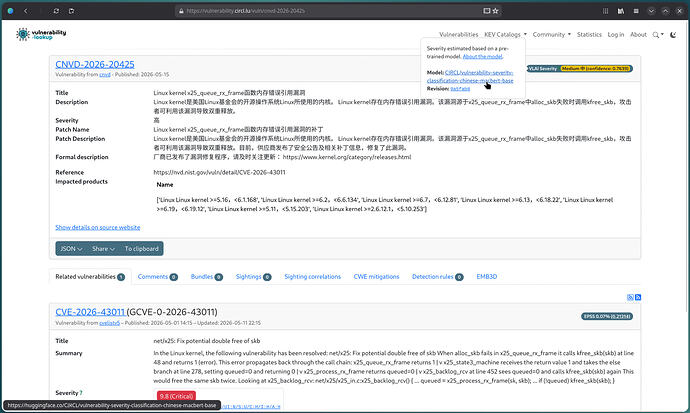This screenshot has width=690, height=413.
Task: Copy record with To clipboard button
Action: pyautogui.click(x=141, y=249)
